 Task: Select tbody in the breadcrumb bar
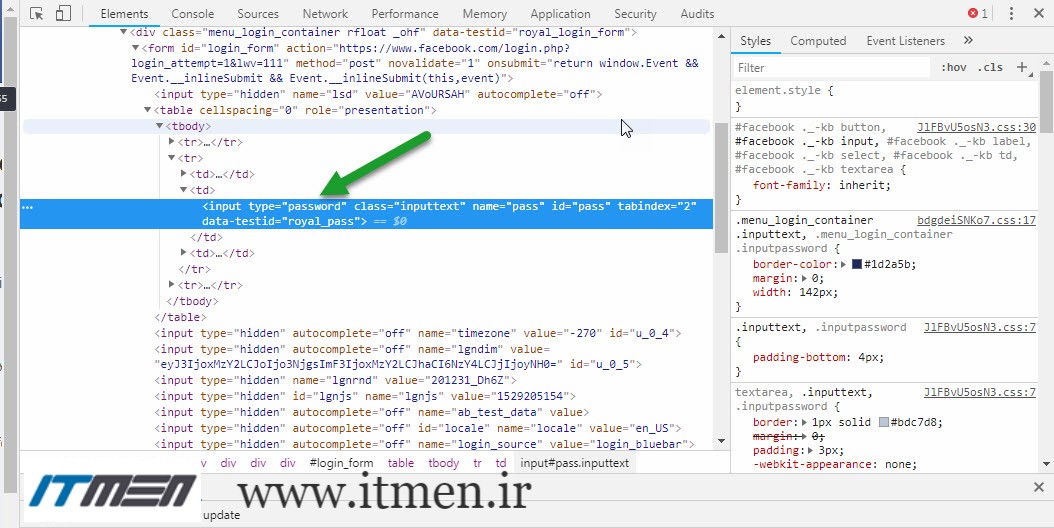point(444,463)
